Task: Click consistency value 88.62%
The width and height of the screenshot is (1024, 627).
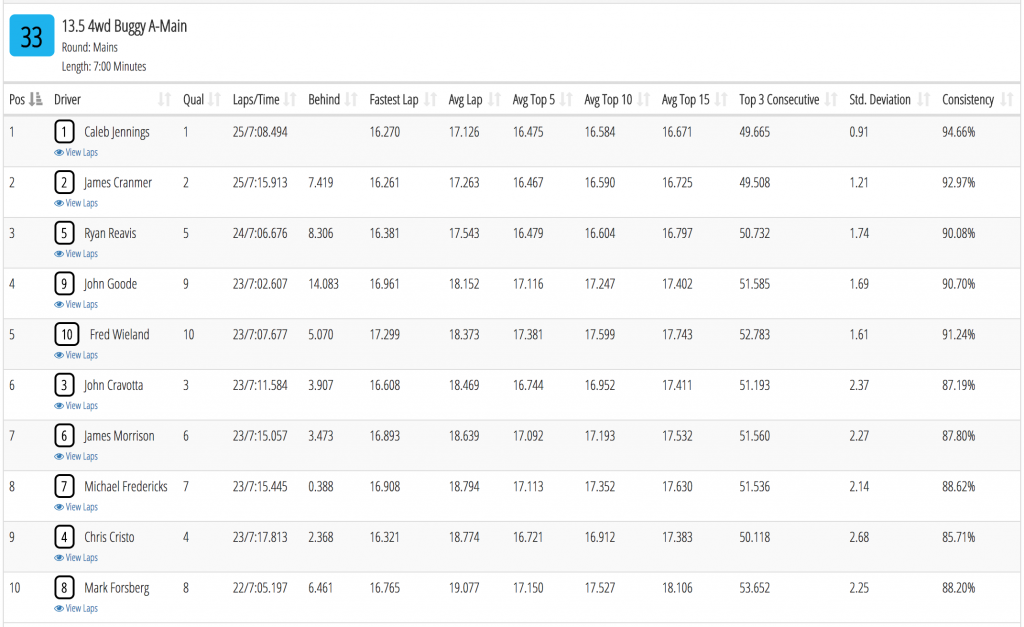Action: [958, 487]
